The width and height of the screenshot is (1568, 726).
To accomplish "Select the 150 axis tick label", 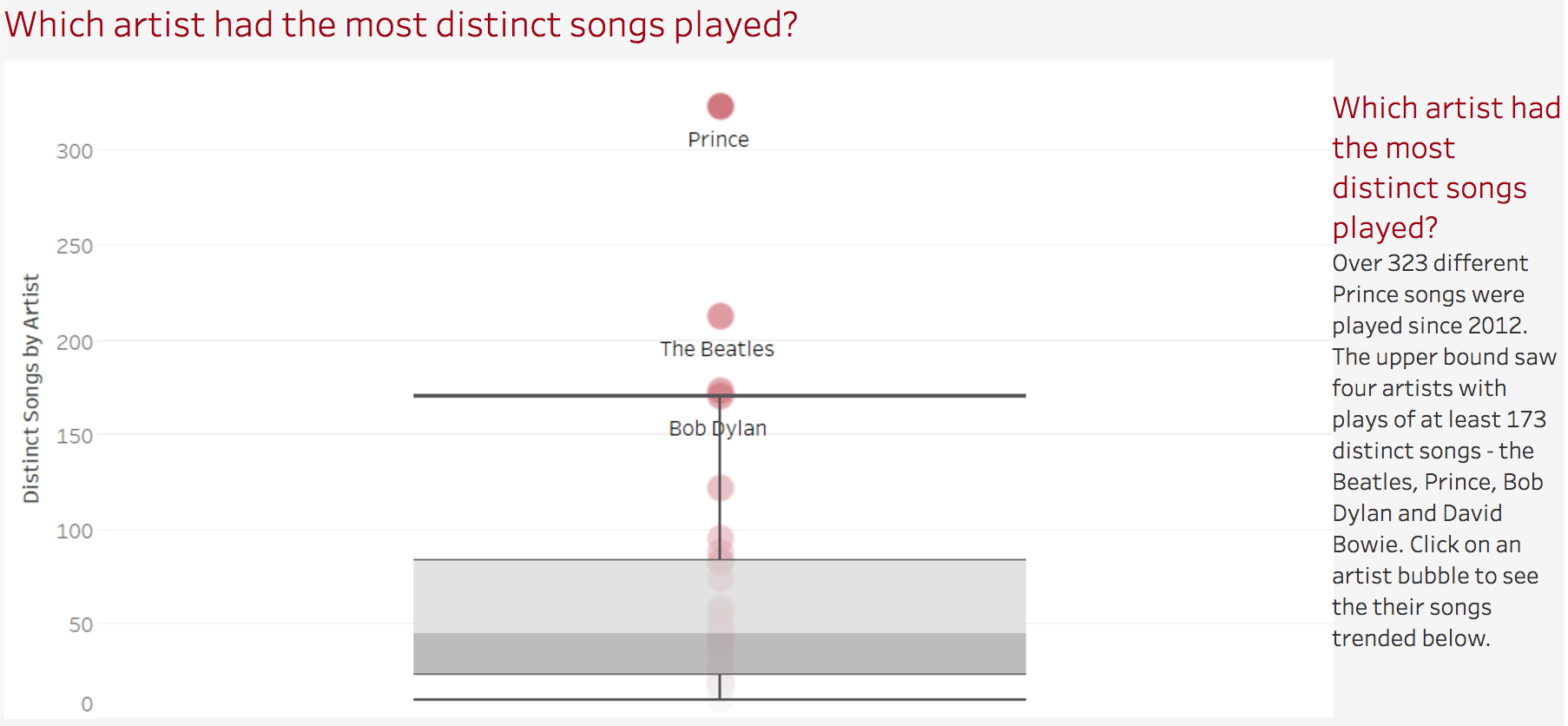I will click(x=75, y=436).
